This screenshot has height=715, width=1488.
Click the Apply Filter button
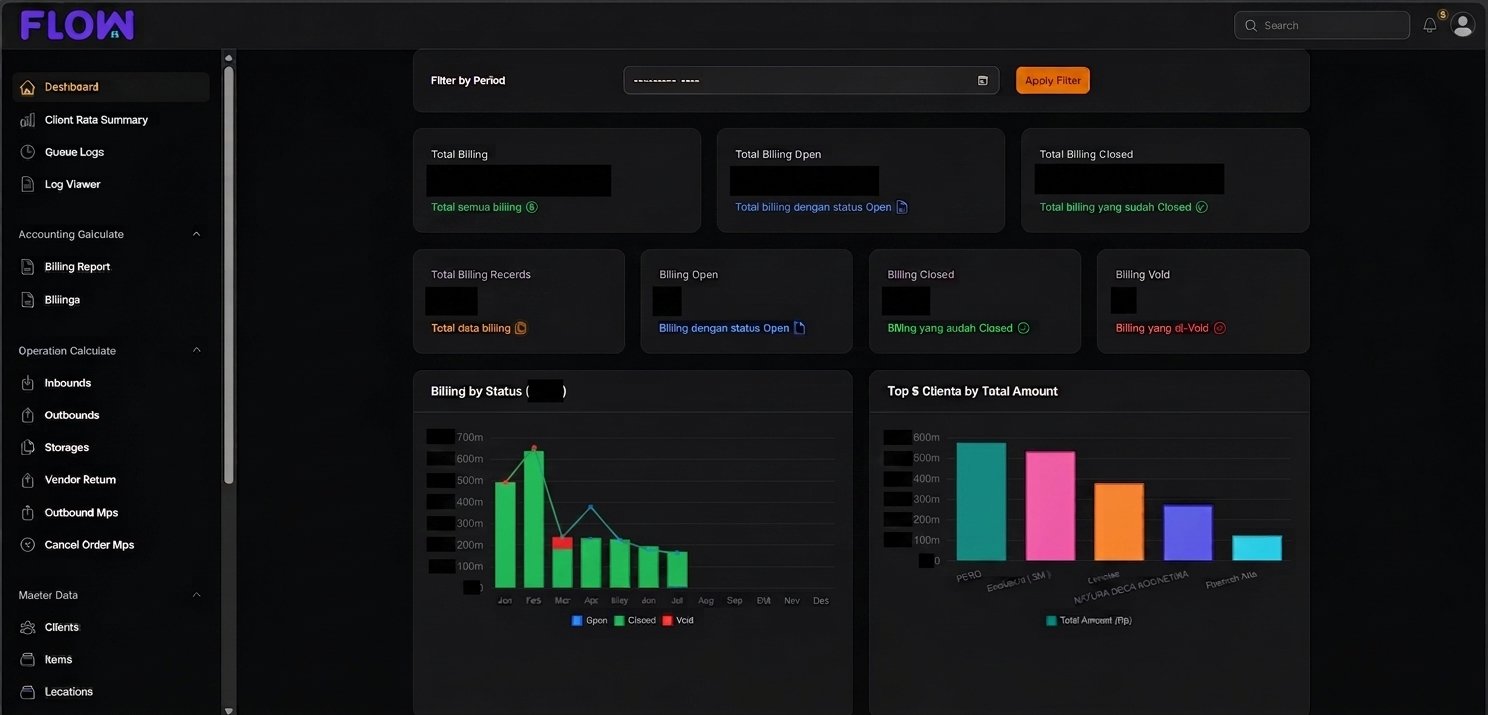point(1053,81)
